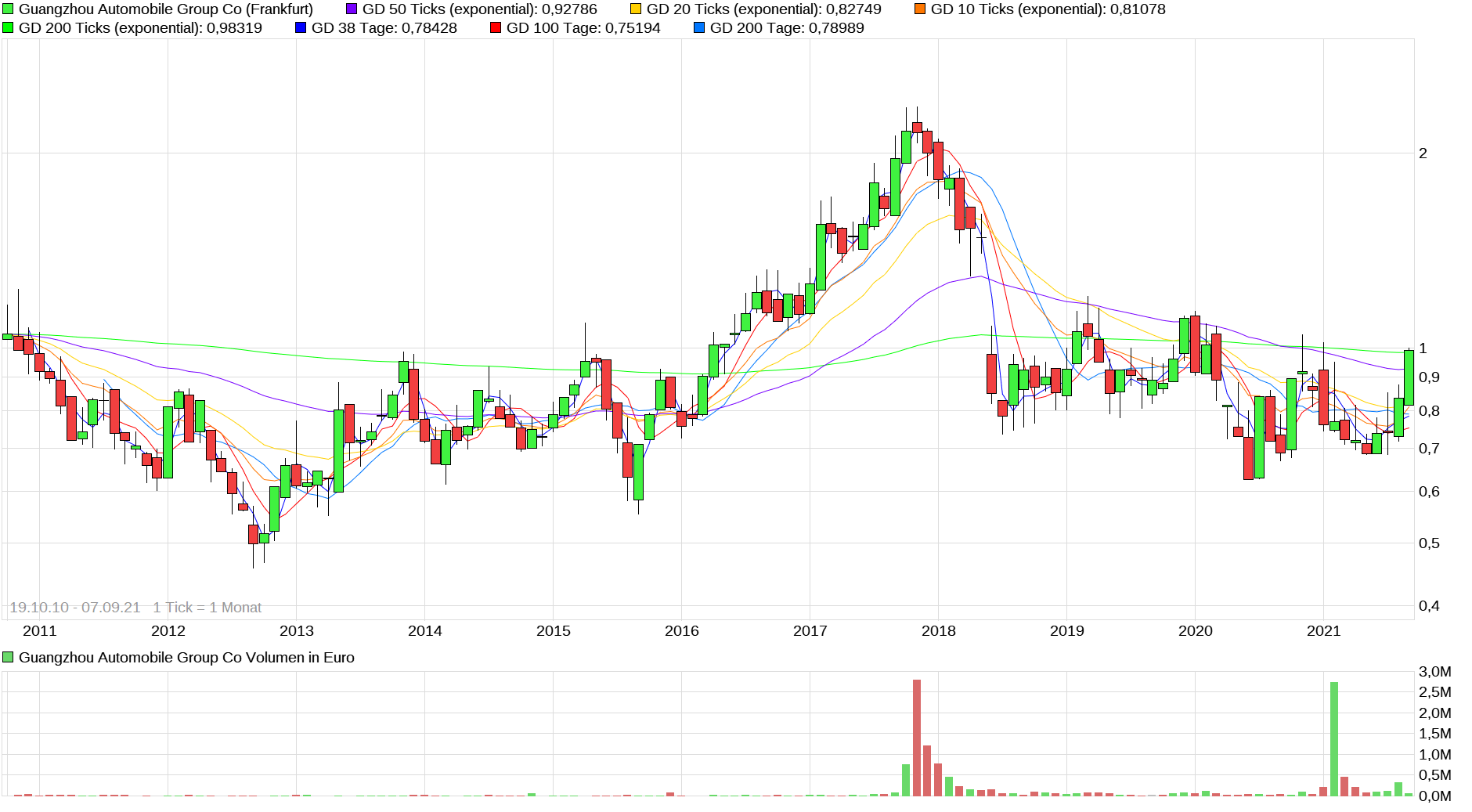Select the 2018 axis label
This screenshot has width=1472, height=812.
click(x=939, y=630)
